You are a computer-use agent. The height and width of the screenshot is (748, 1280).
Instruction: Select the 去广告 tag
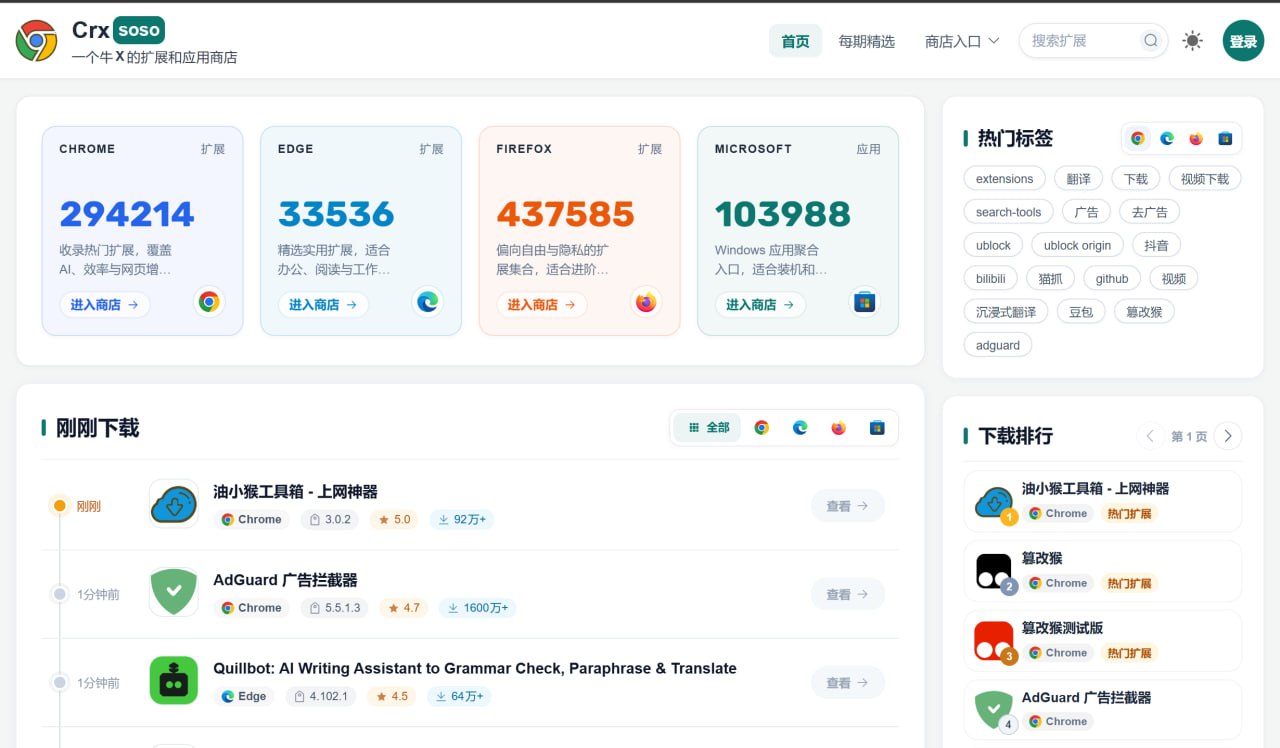[1150, 212]
